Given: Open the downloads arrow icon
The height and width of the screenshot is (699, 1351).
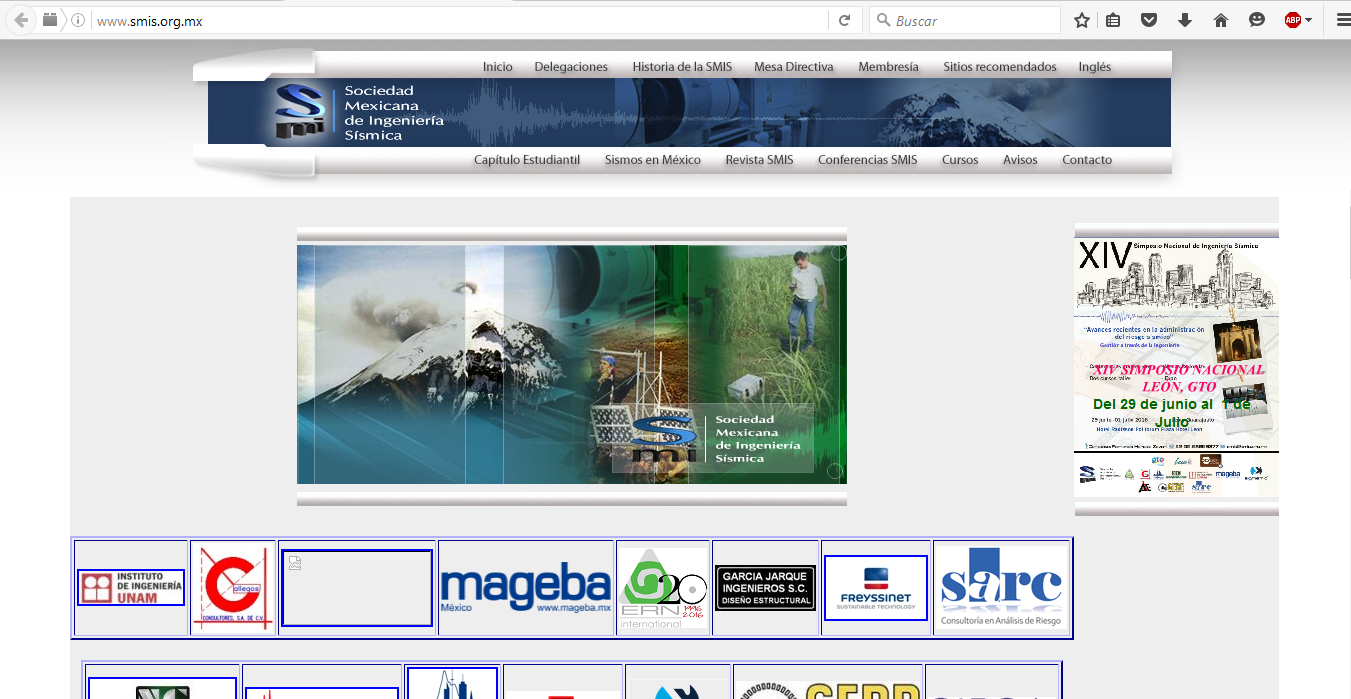Looking at the screenshot, I should point(1185,20).
